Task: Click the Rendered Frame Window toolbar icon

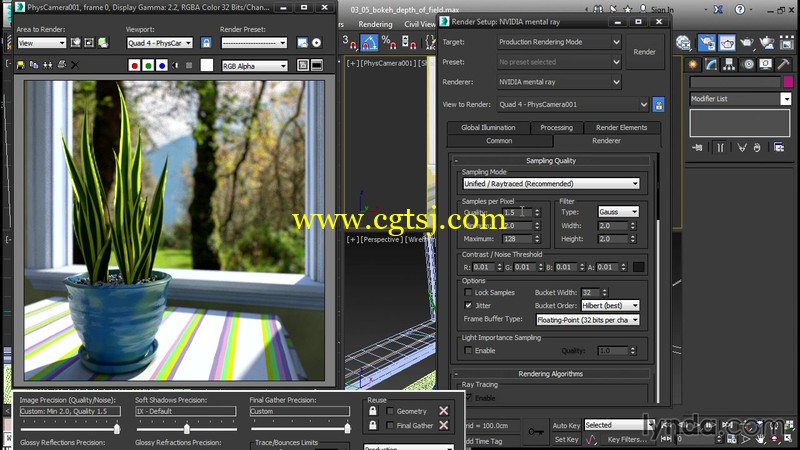Action: tap(727, 43)
